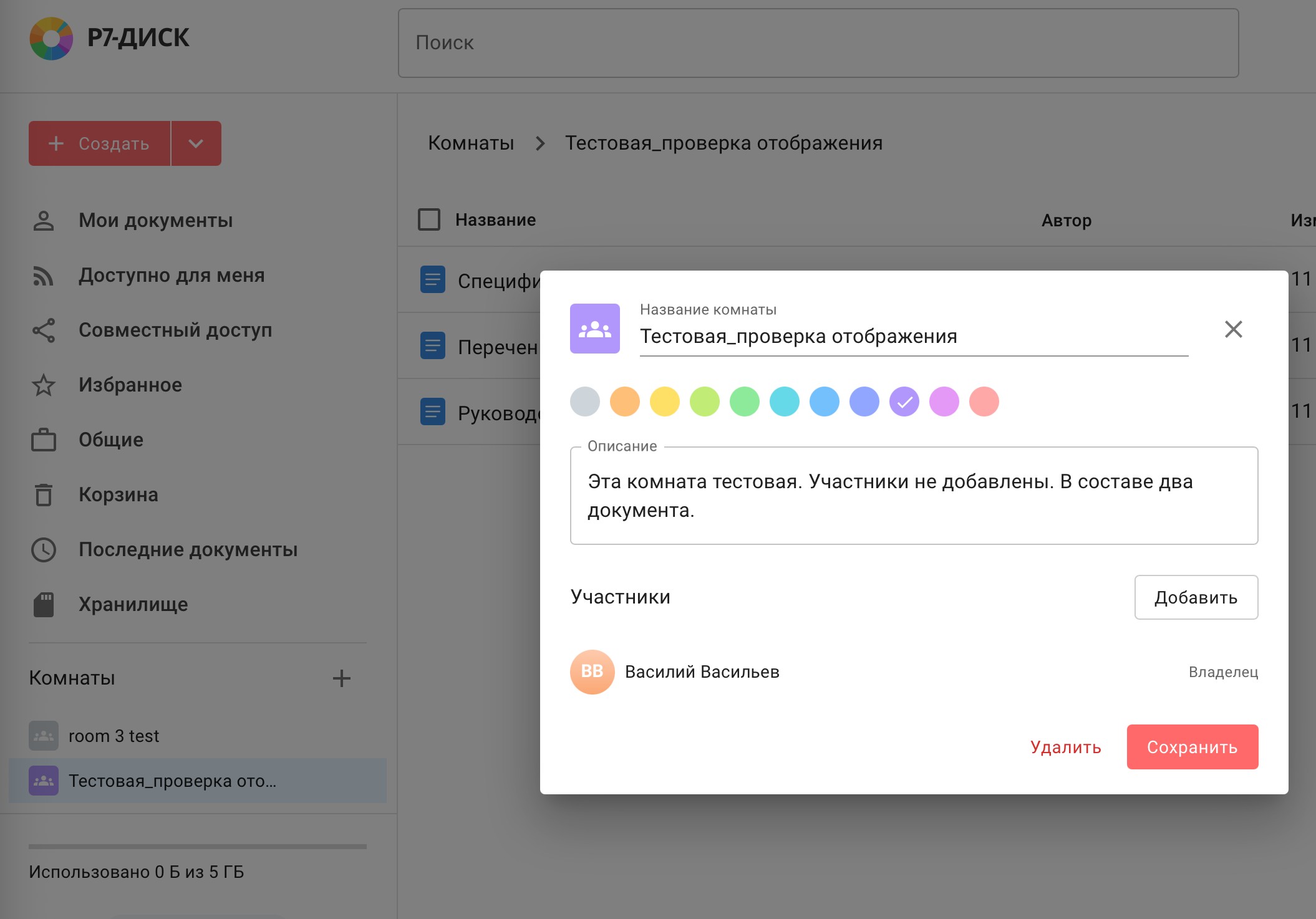Viewport: 1316px width, 919px height.
Task: Click the storage card icon beside Хранилище
Action: point(44,605)
